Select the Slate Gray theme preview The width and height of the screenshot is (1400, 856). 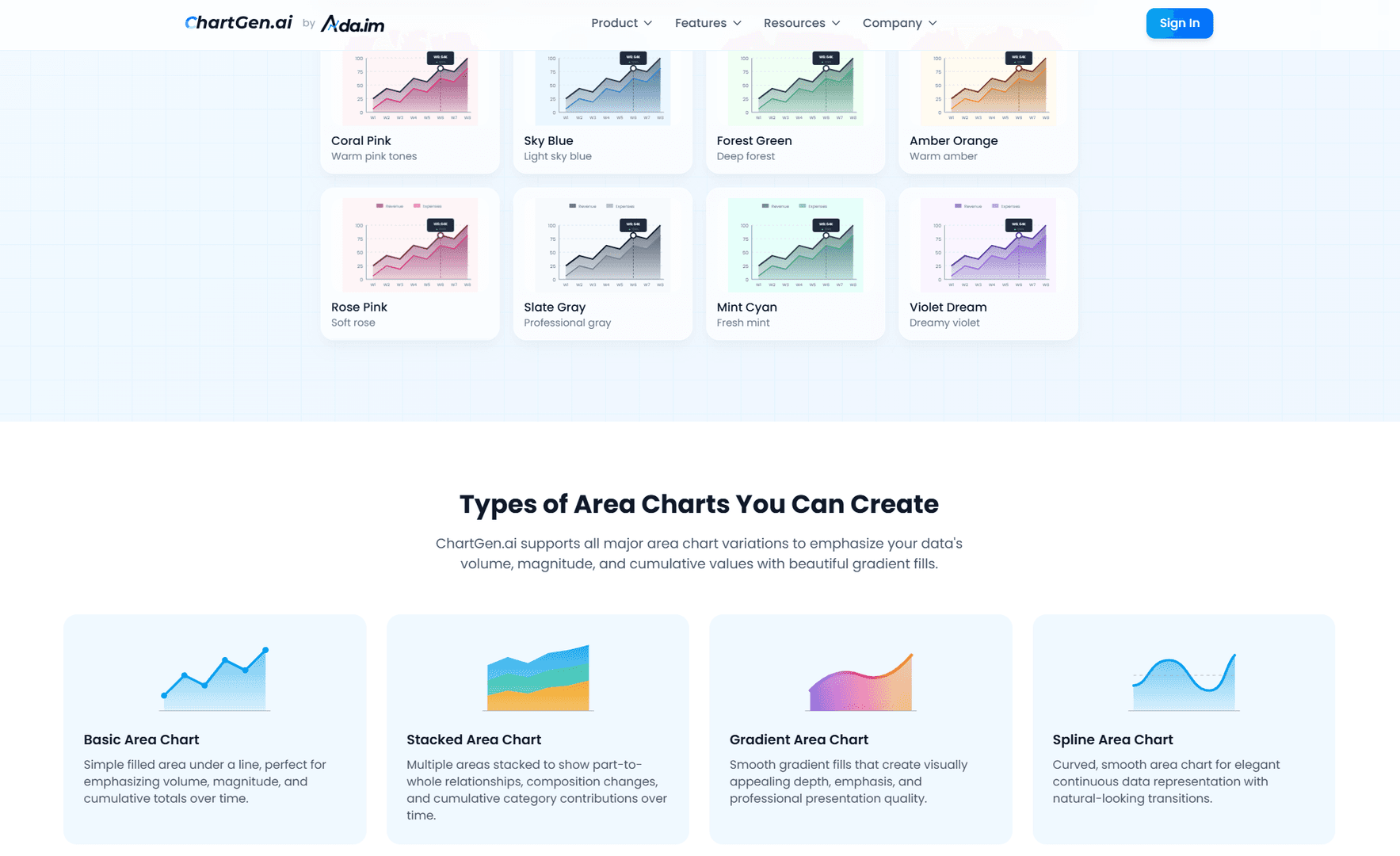click(x=602, y=246)
